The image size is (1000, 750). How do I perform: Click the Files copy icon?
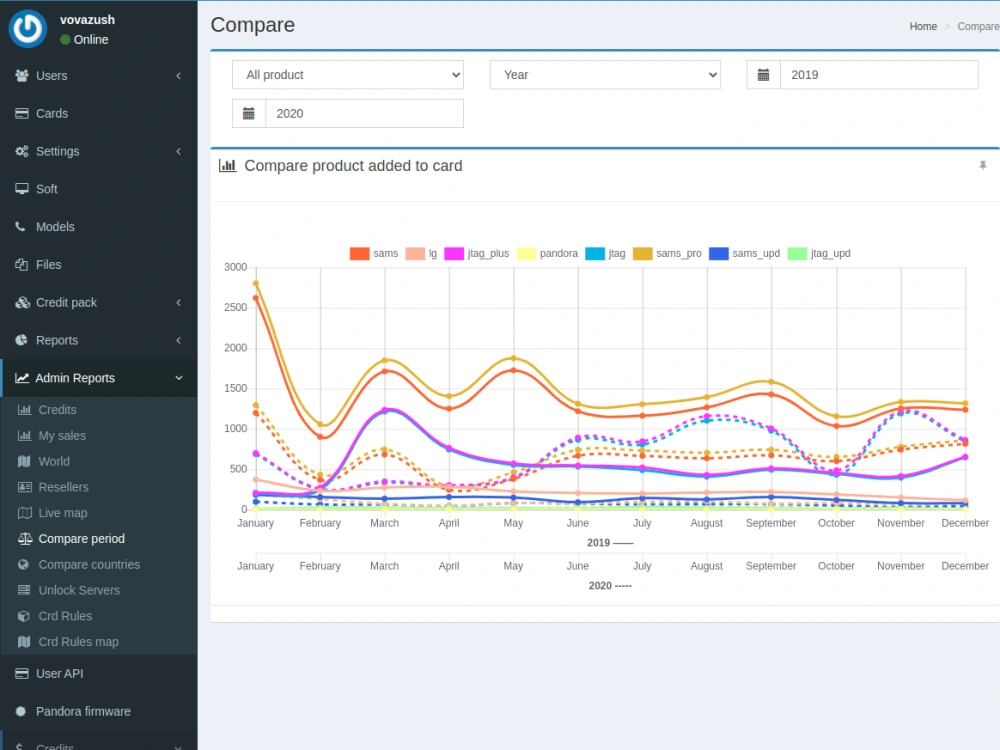(22, 265)
